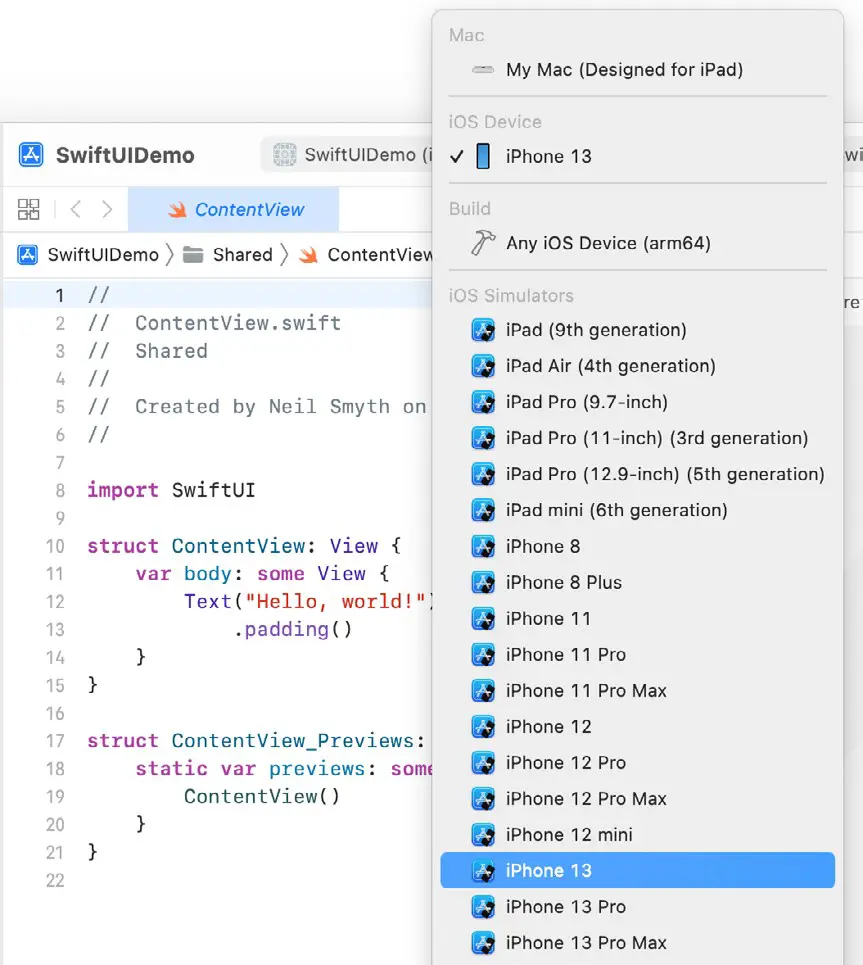The height and width of the screenshot is (965, 863).
Task: Open ContentView in the jump bar breadcrumb
Action: tap(380, 254)
